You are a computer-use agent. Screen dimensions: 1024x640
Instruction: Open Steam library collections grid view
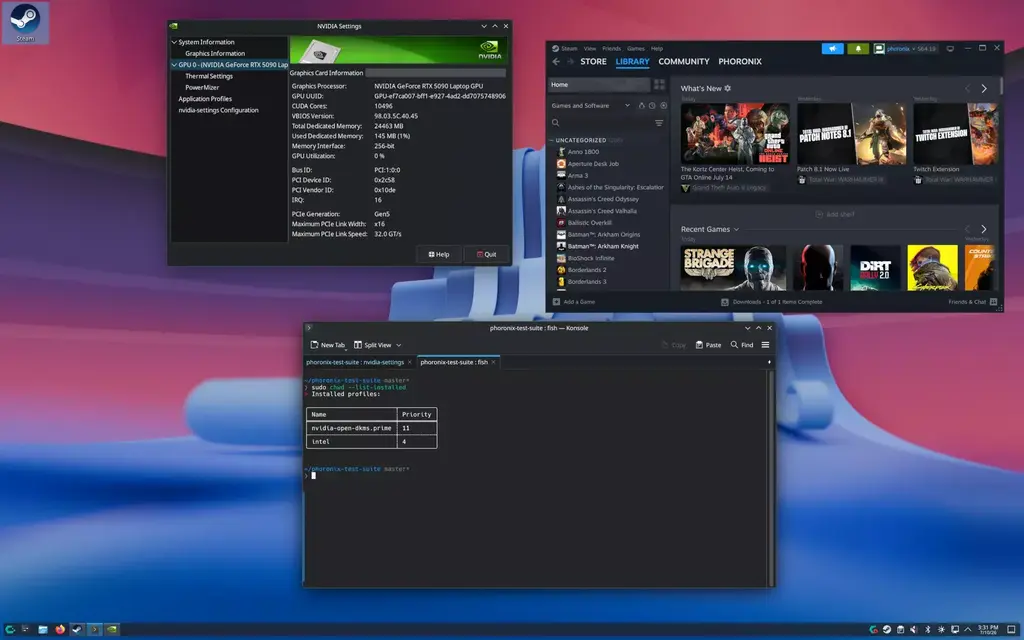point(659,85)
